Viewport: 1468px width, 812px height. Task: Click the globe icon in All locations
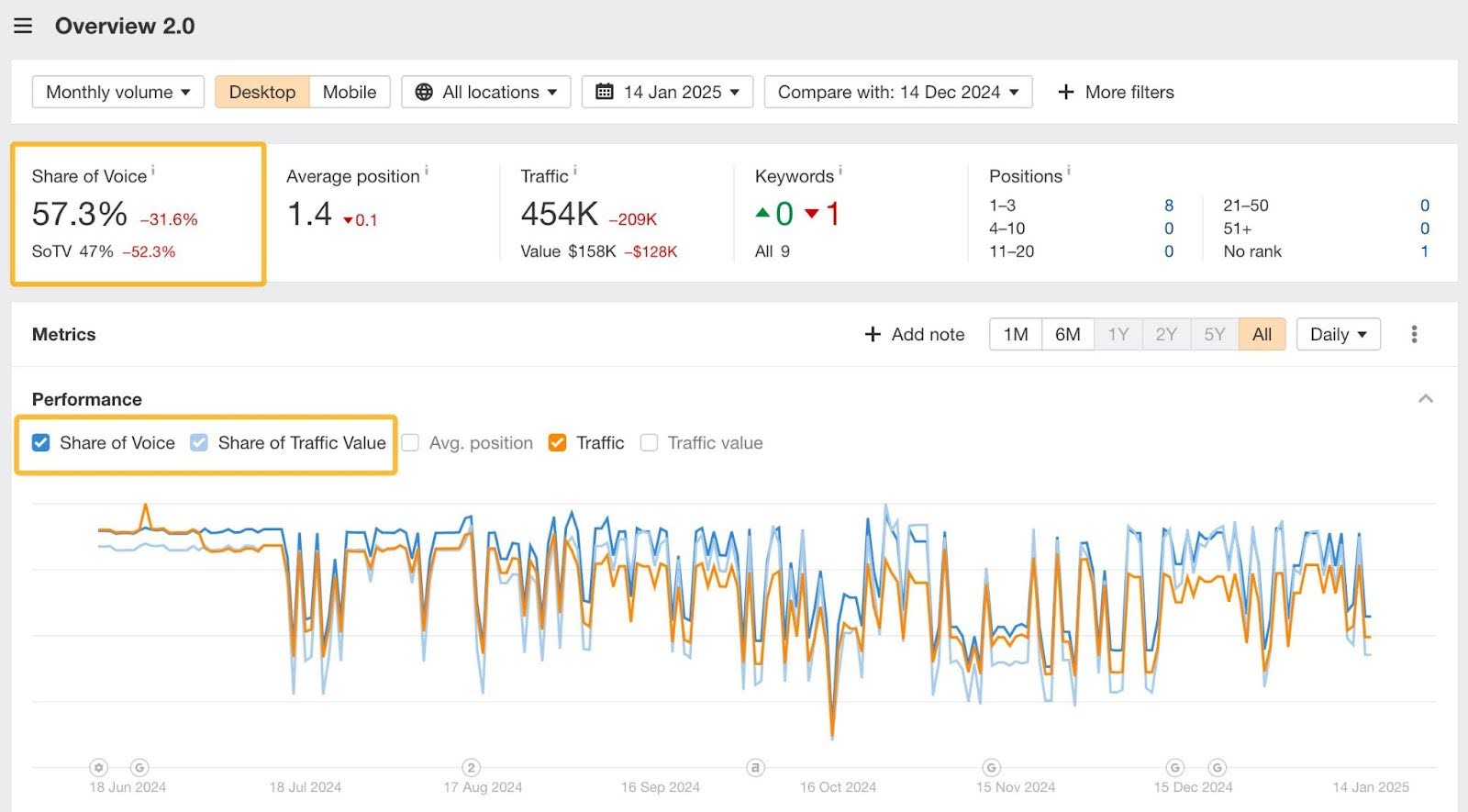(424, 92)
